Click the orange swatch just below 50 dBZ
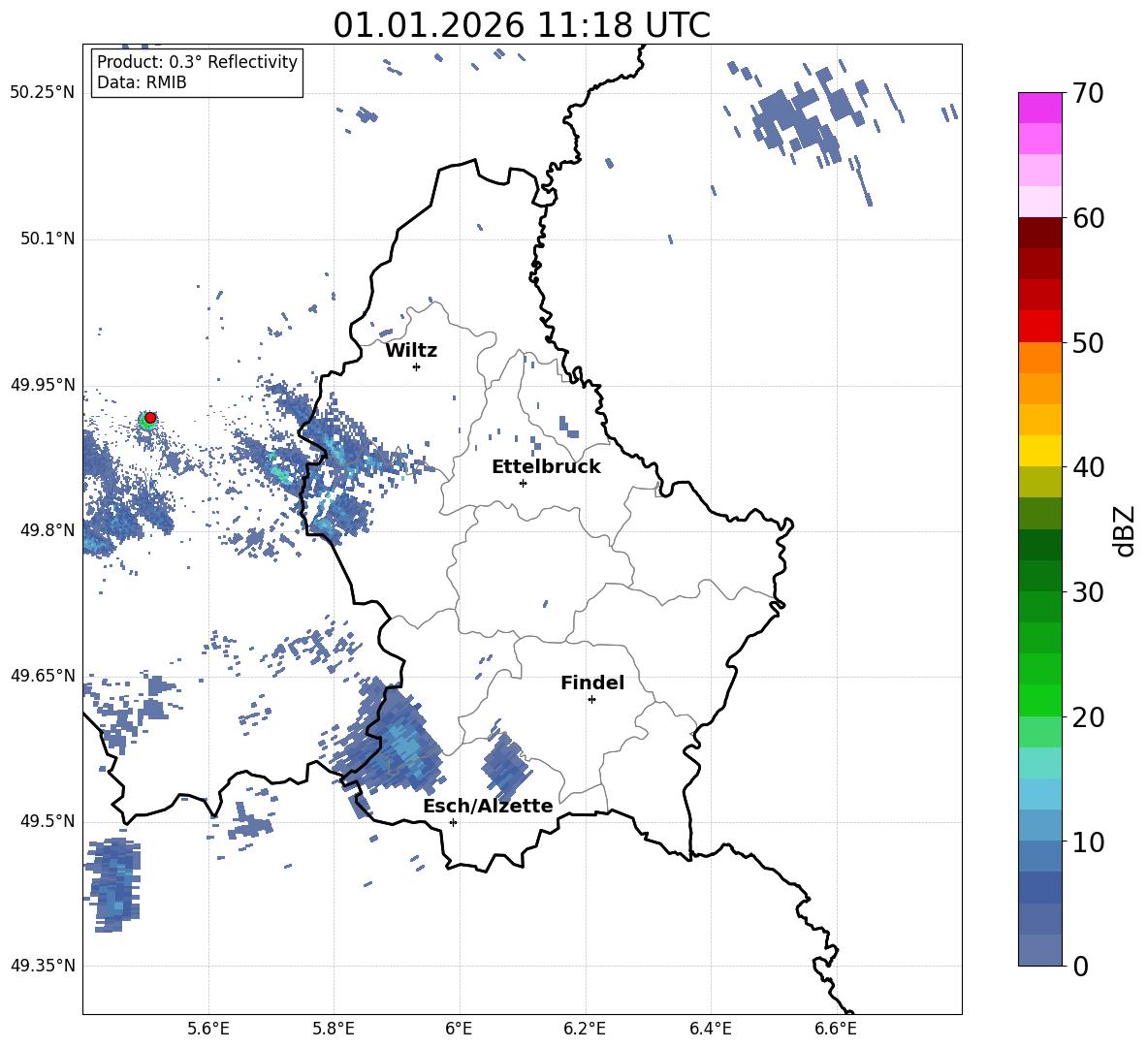Screen dimensions: 1148x1048 tap(1039, 358)
